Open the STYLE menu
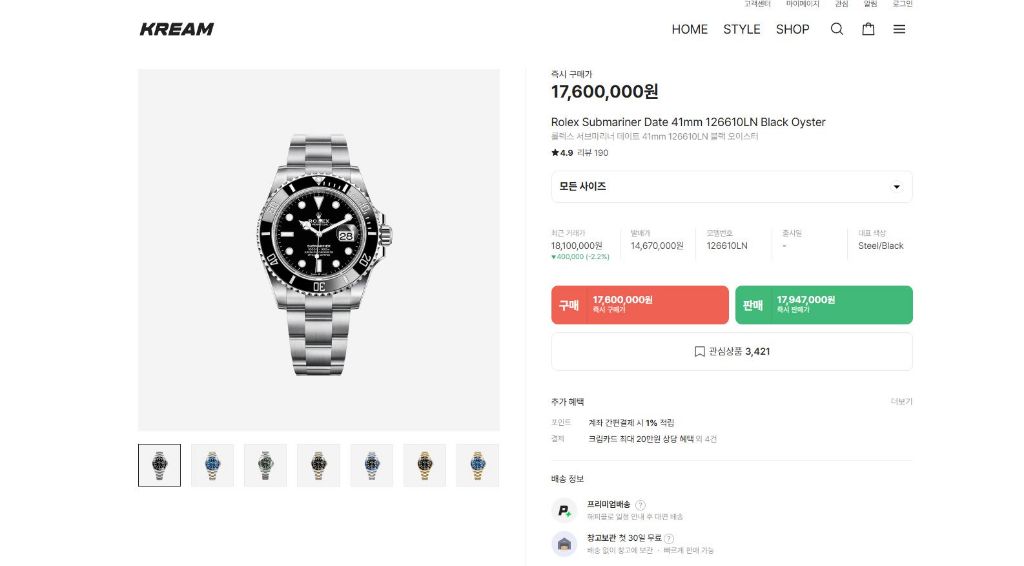Screen dimensions: 1024x566 tap(742, 29)
